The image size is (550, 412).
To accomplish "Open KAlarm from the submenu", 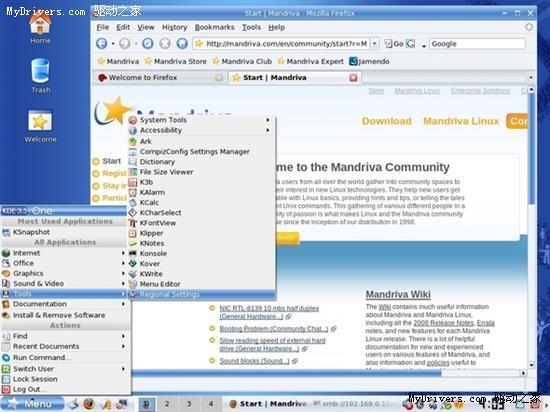I will 201,192.
